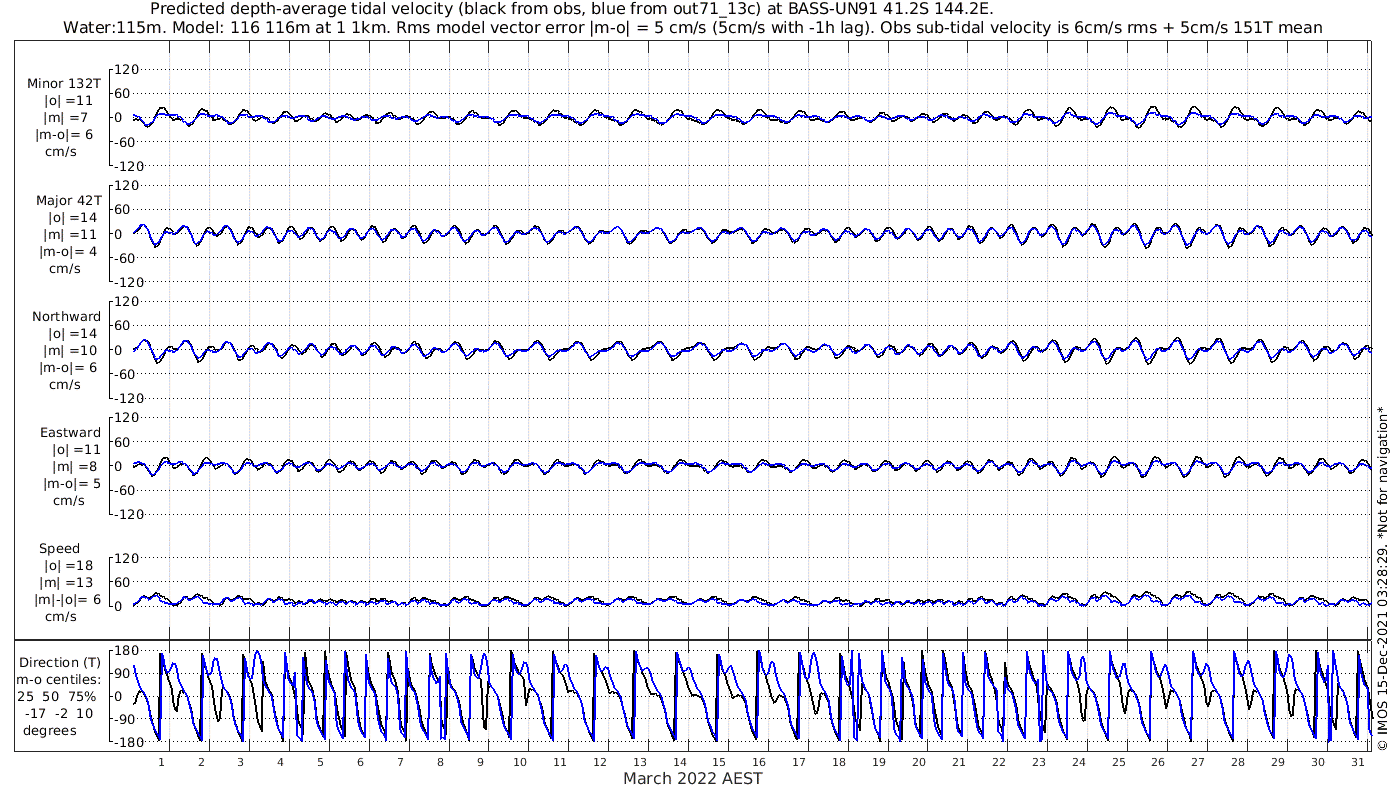This screenshot has width=1400, height=800.
Task: Click the "March 2022 AEST" axis title
Action: coord(693,778)
